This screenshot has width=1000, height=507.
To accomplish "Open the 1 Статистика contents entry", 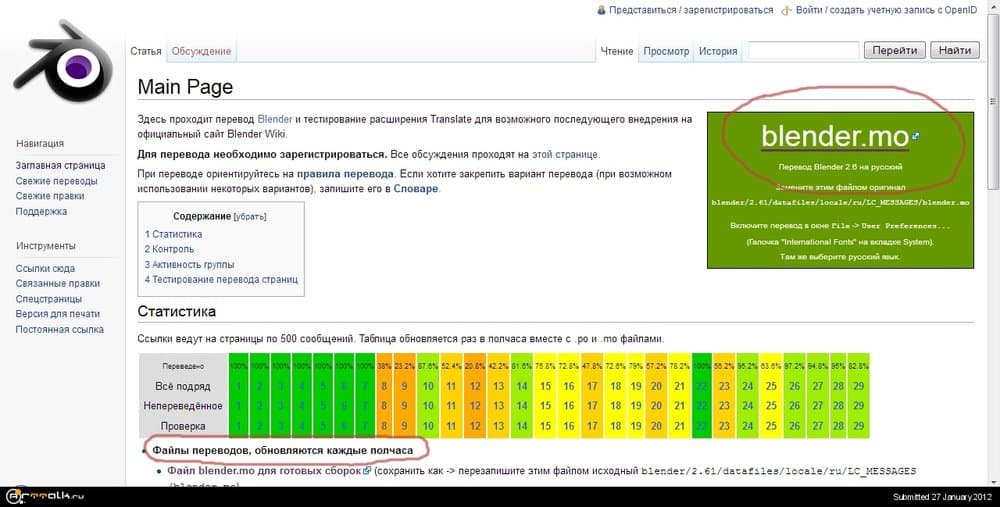I will click(173, 234).
